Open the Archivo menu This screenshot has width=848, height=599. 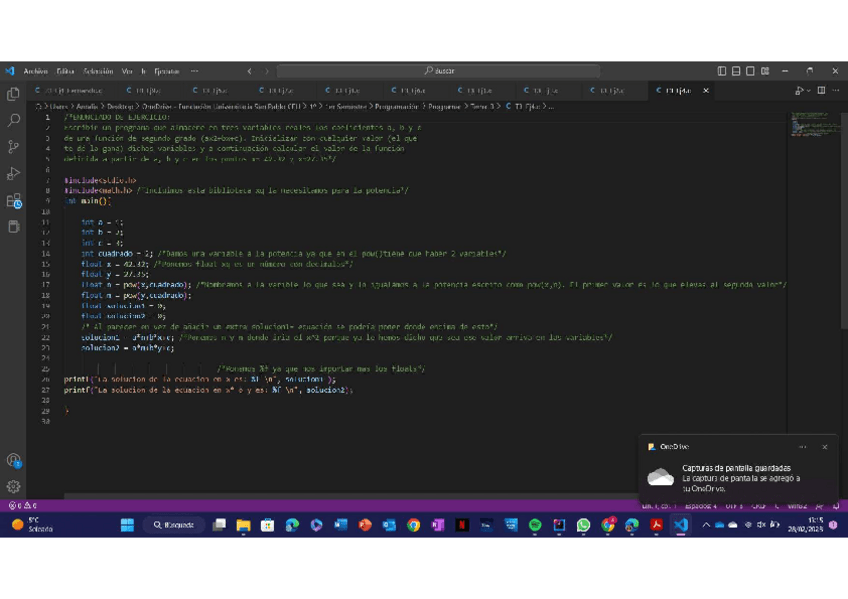pos(35,71)
